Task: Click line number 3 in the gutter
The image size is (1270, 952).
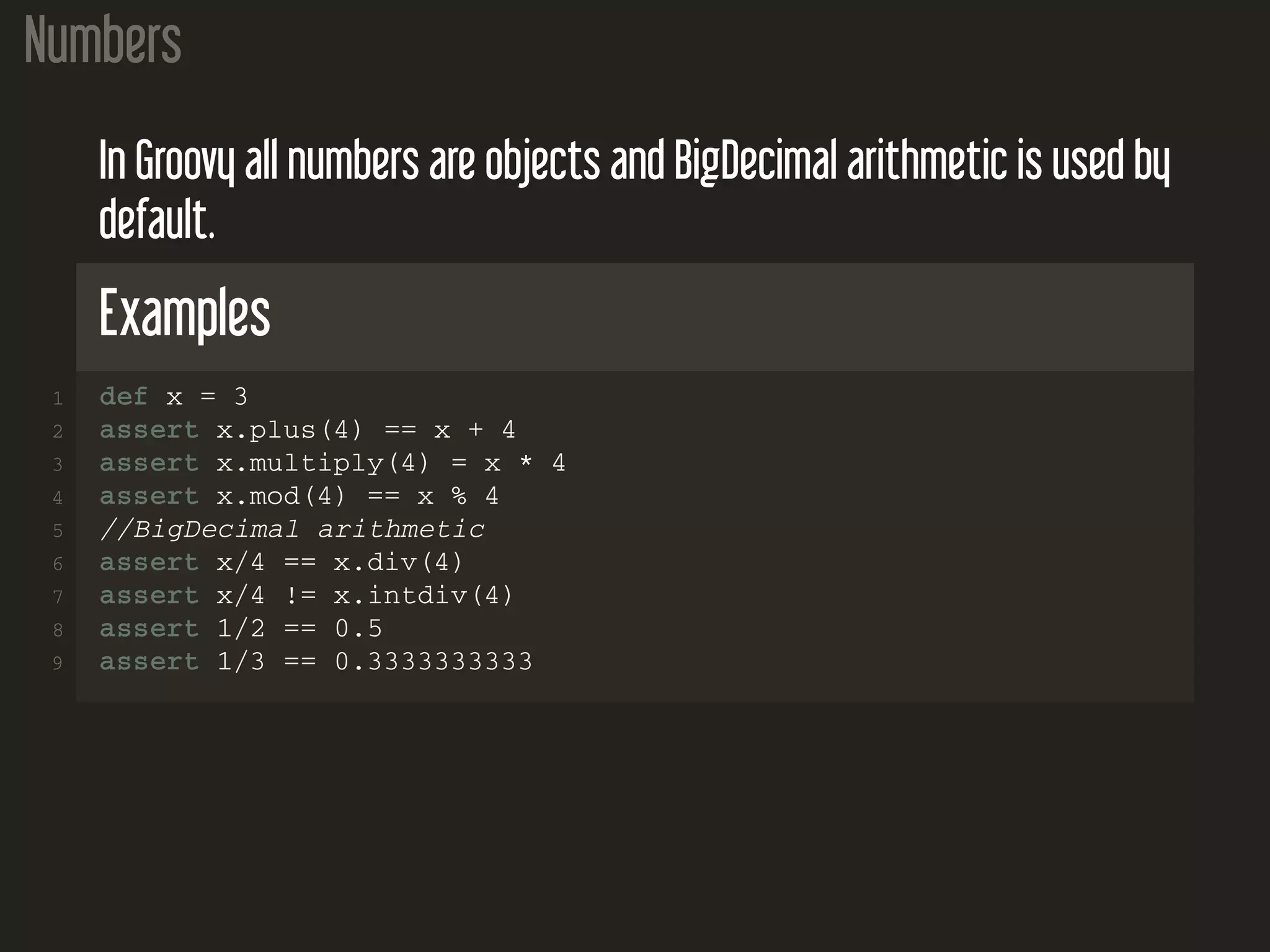Action: click(58, 465)
